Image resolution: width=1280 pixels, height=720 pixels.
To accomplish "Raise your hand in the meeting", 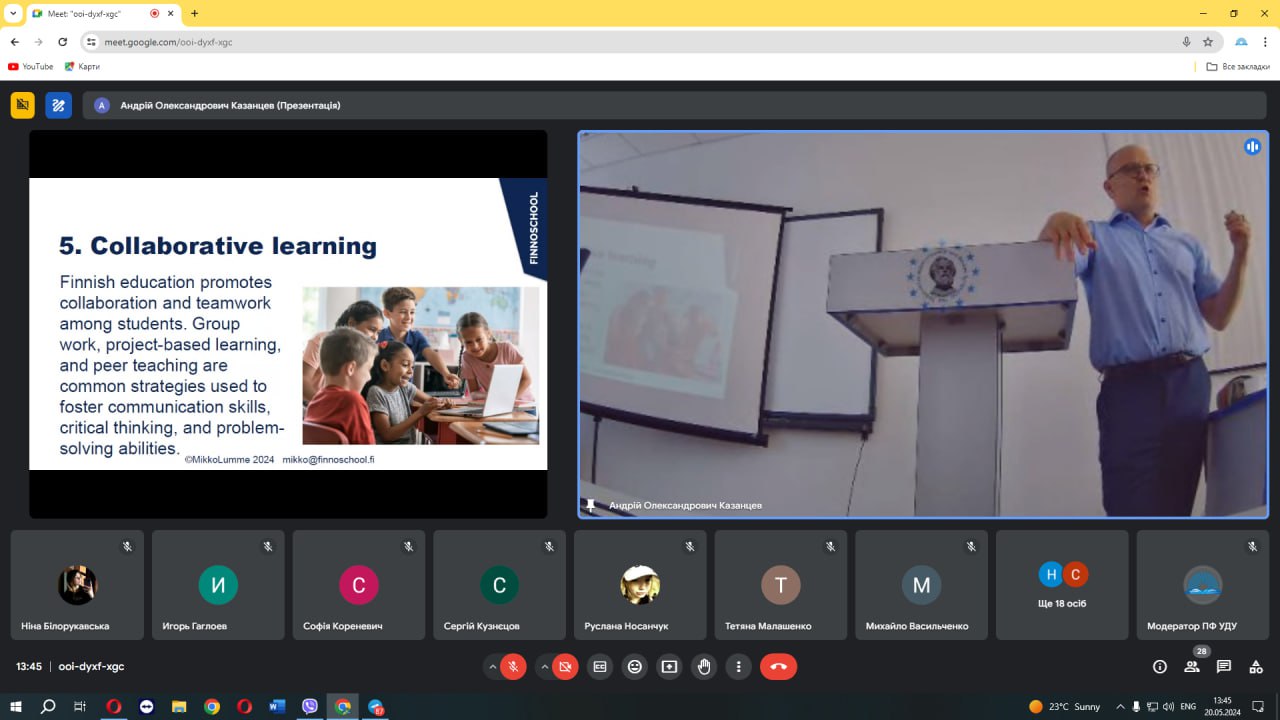I will coord(704,666).
